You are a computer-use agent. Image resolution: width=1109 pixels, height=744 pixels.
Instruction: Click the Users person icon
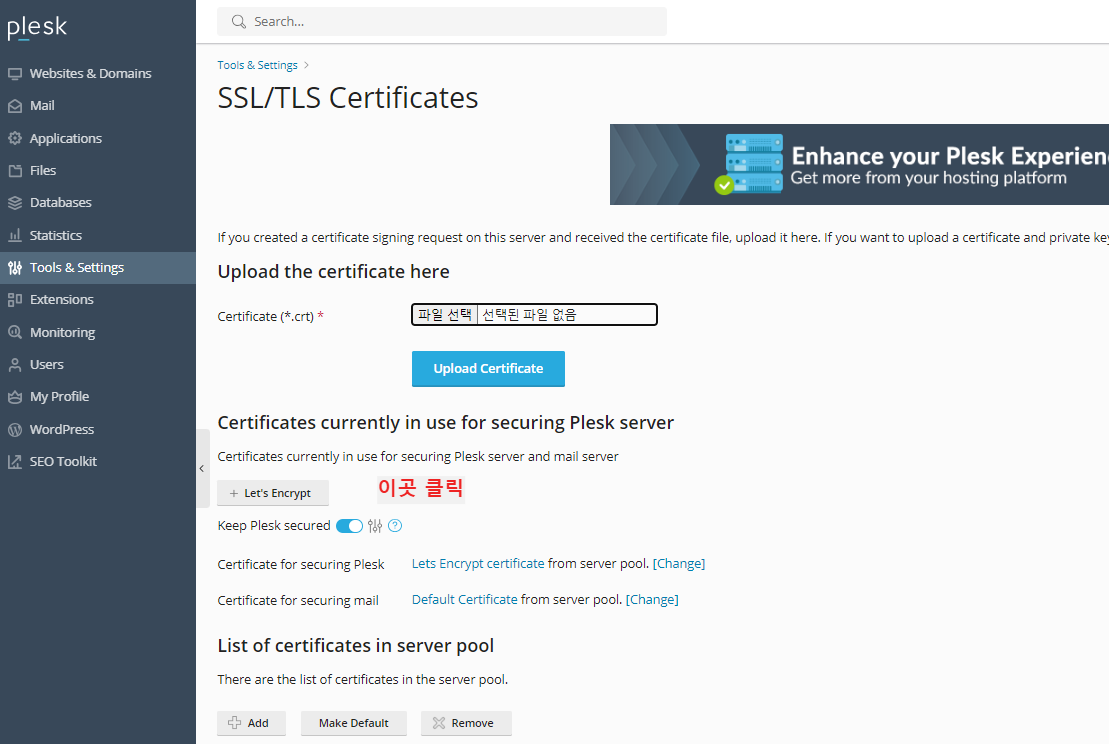pyautogui.click(x=15, y=365)
